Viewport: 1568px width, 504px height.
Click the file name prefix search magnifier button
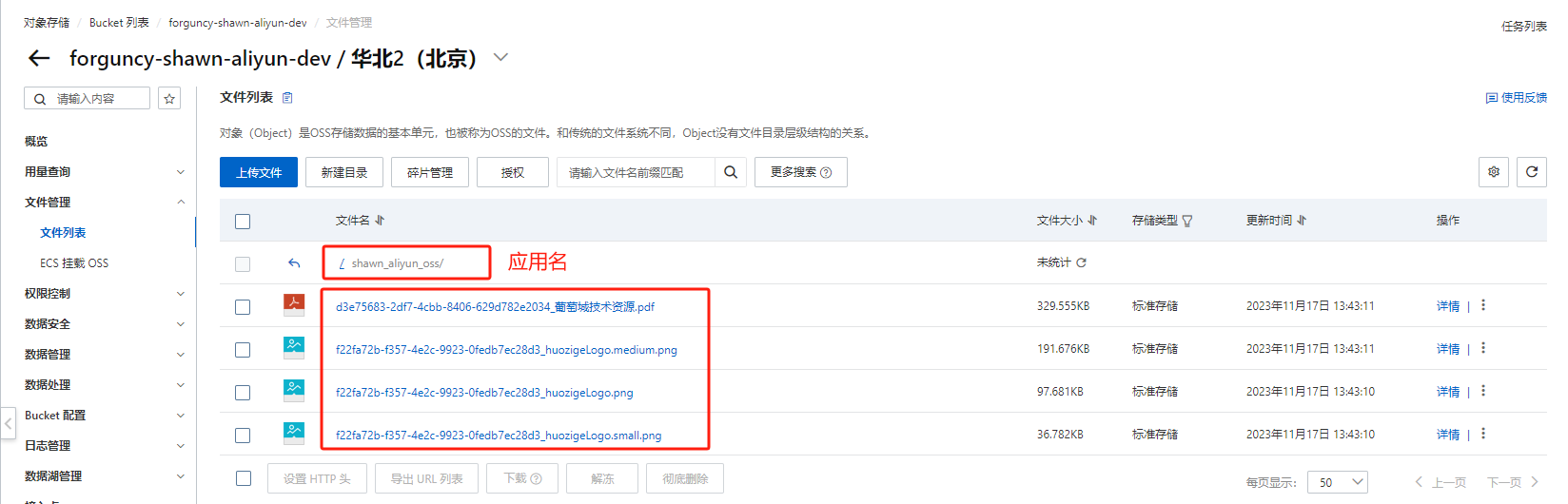(731, 172)
